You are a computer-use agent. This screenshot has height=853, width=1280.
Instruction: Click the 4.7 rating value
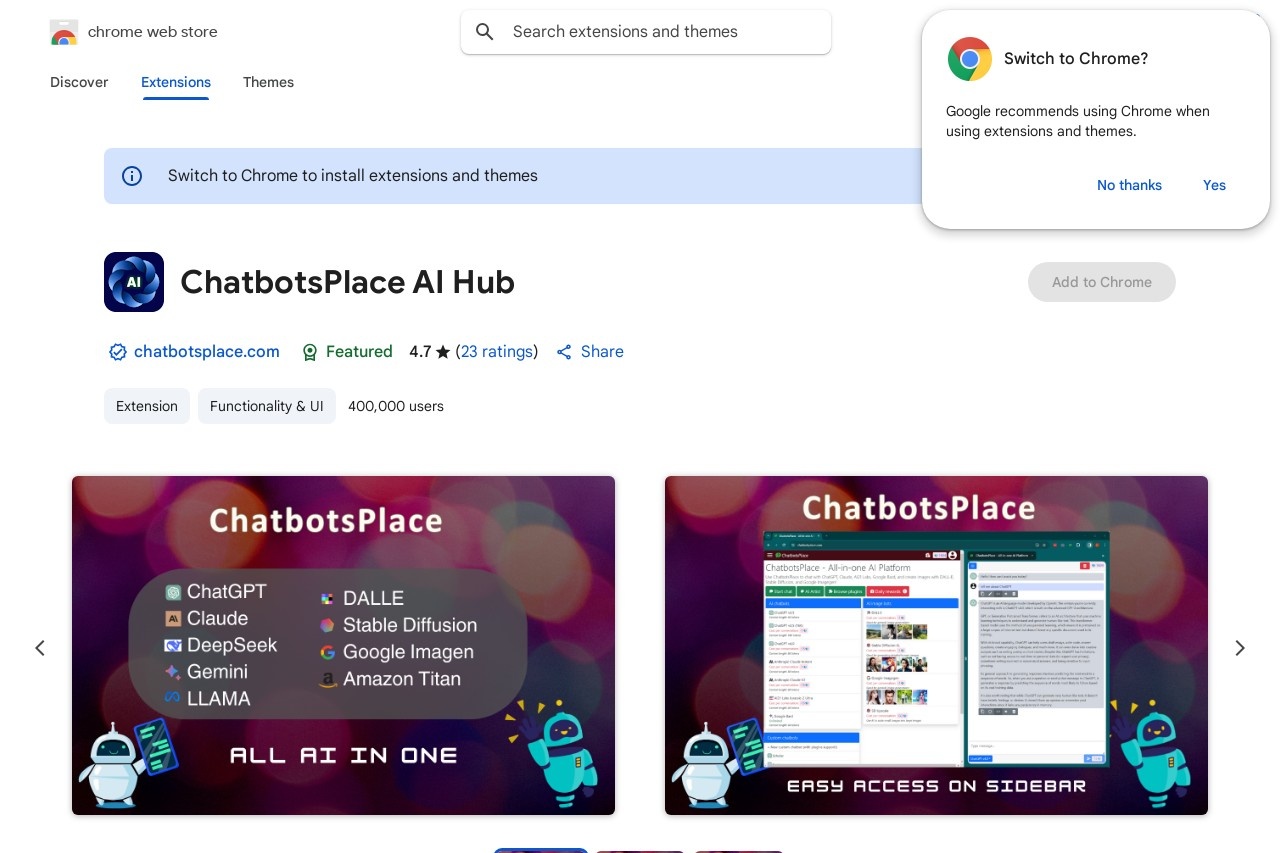tap(420, 352)
